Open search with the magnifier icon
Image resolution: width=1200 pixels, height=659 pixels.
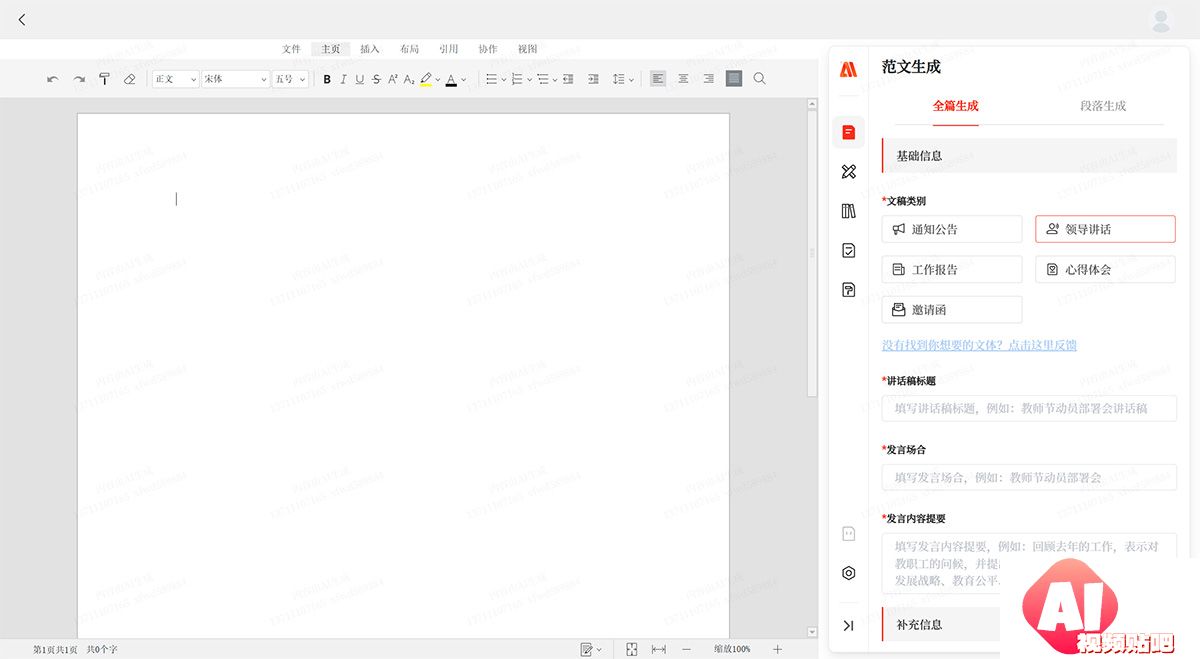(760, 79)
